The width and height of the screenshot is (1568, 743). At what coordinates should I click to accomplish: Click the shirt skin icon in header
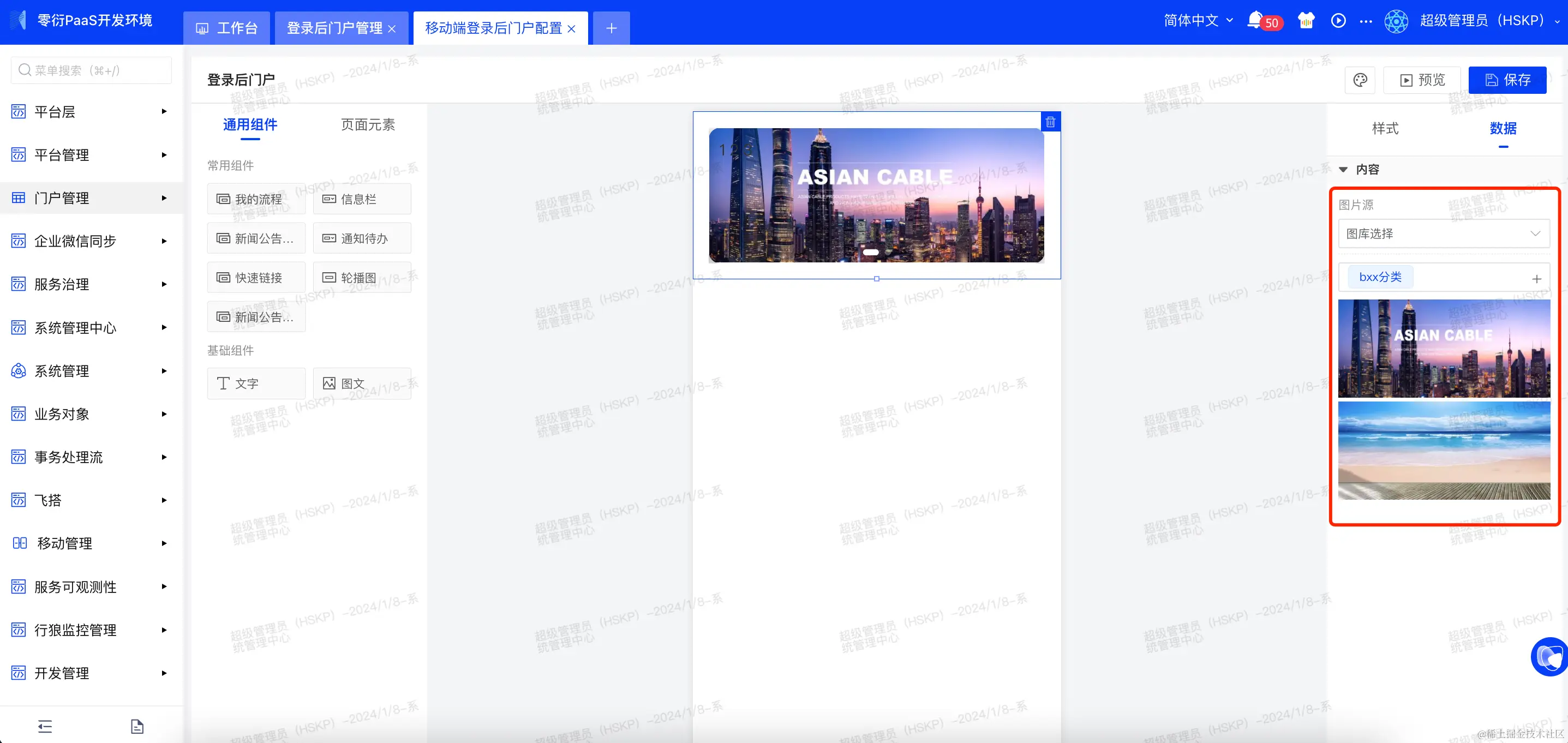(x=1306, y=20)
